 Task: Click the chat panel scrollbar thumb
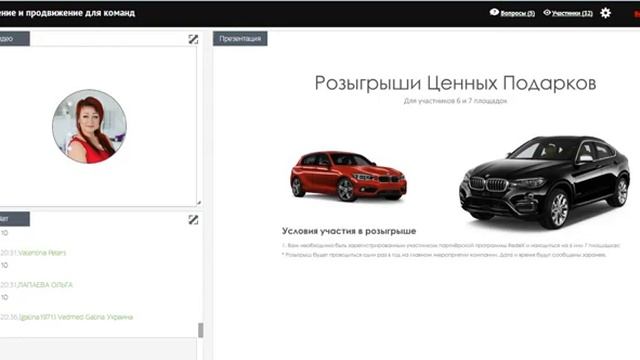click(200, 330)
